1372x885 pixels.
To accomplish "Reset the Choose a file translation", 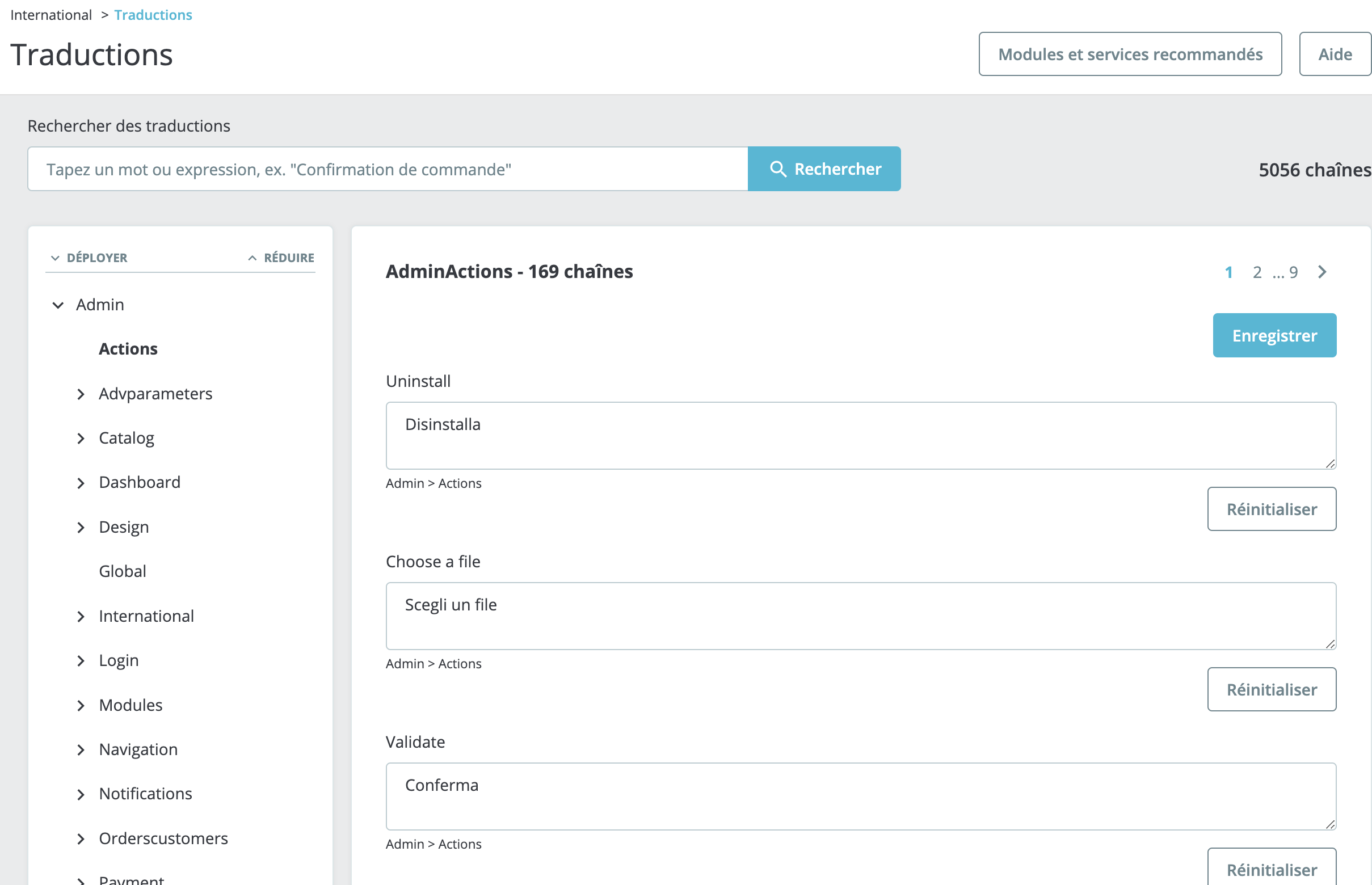I will pos(1272,689).
